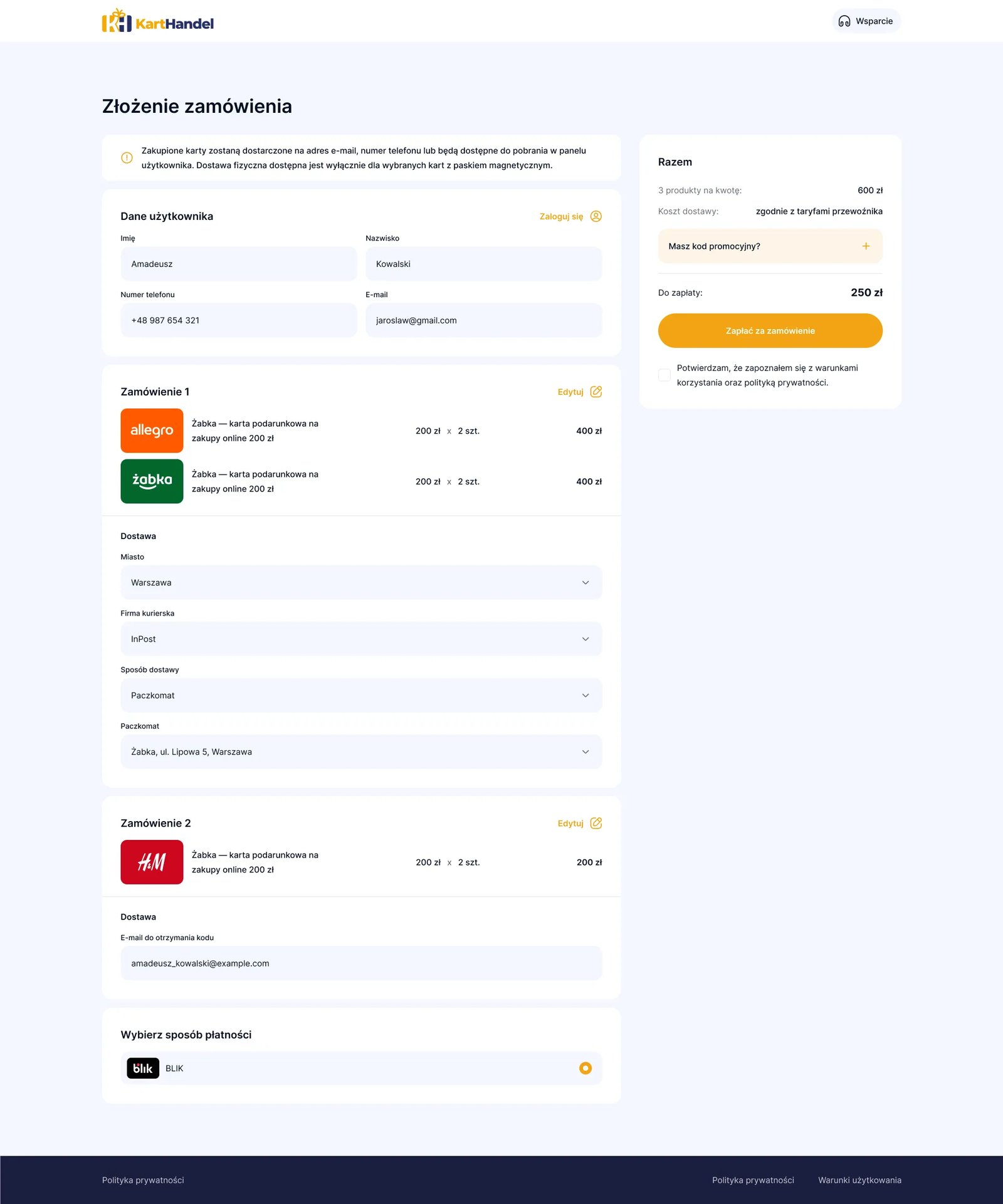Click 'zgodnie z taryfami przewoźnika' text
This screenshot has height=1204, width=1003.
(x=819, y=211)
